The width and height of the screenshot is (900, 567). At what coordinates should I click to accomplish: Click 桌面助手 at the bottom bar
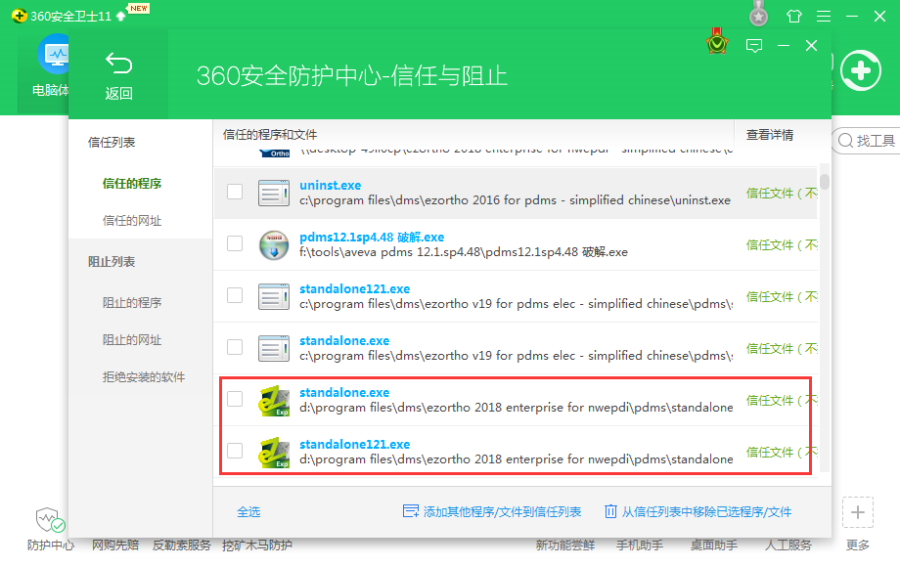tap(713, 545)
